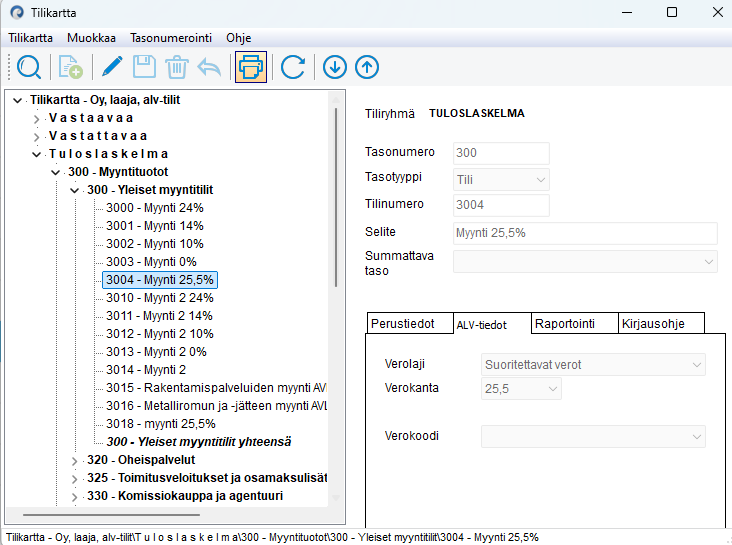Screen dimensions: 732x545
Task: Select account 3003 - Myynti 0%
Action: (x=151, y=262)
